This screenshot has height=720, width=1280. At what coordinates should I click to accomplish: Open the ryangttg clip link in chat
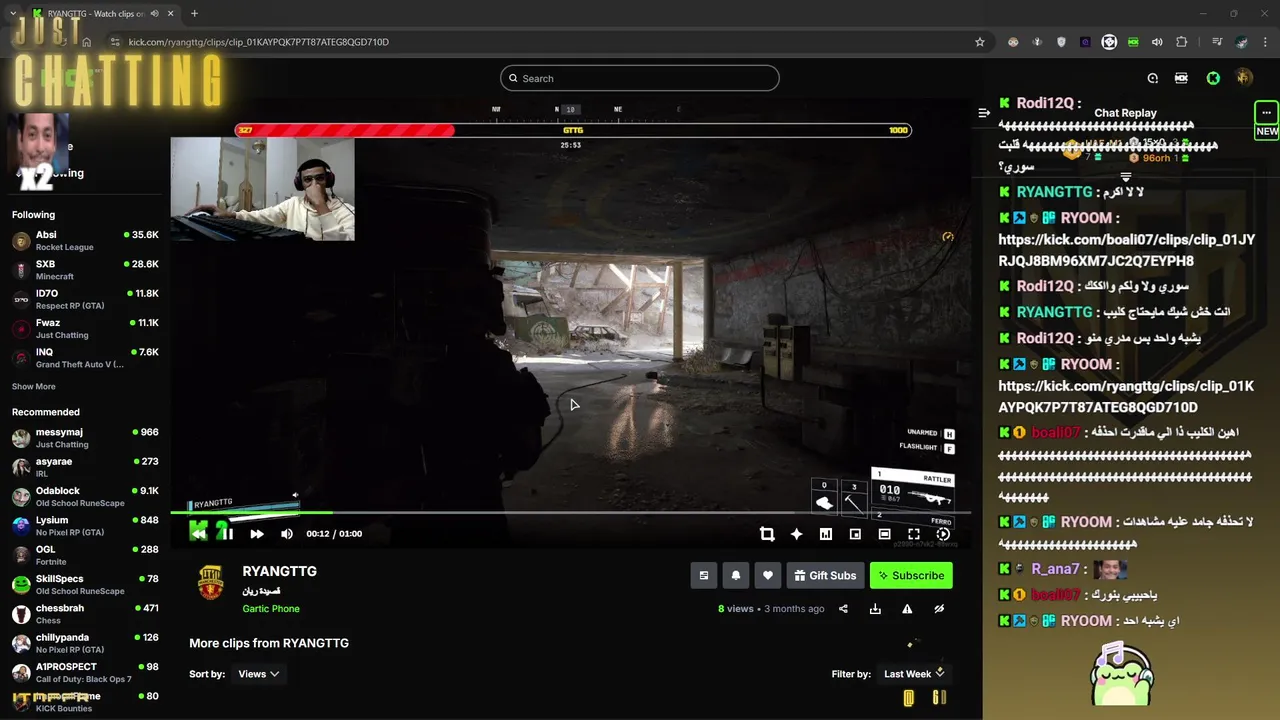[1126, 397]
